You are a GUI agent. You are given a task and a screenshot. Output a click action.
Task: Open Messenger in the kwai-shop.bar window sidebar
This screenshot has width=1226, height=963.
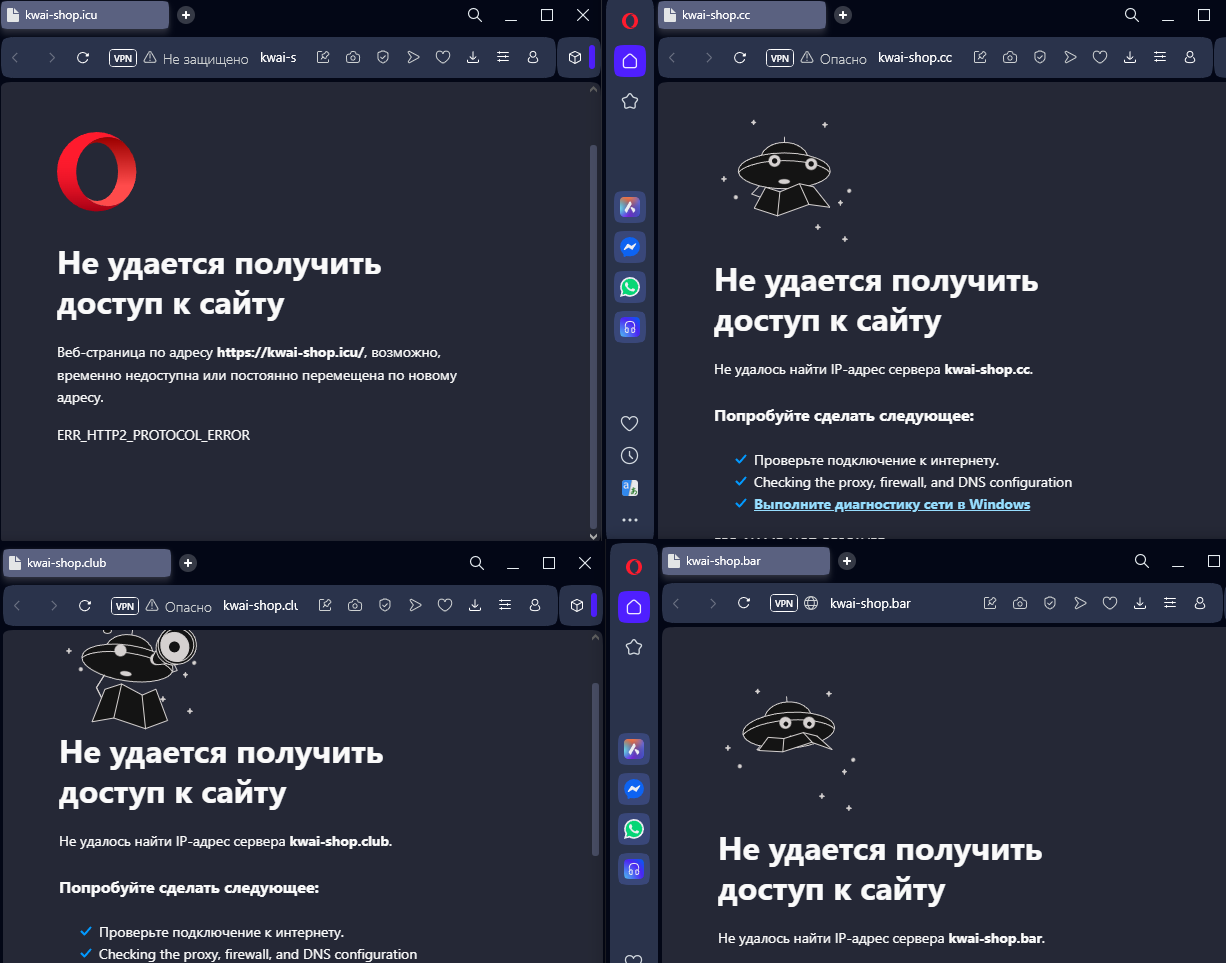[x=633, y=789]
